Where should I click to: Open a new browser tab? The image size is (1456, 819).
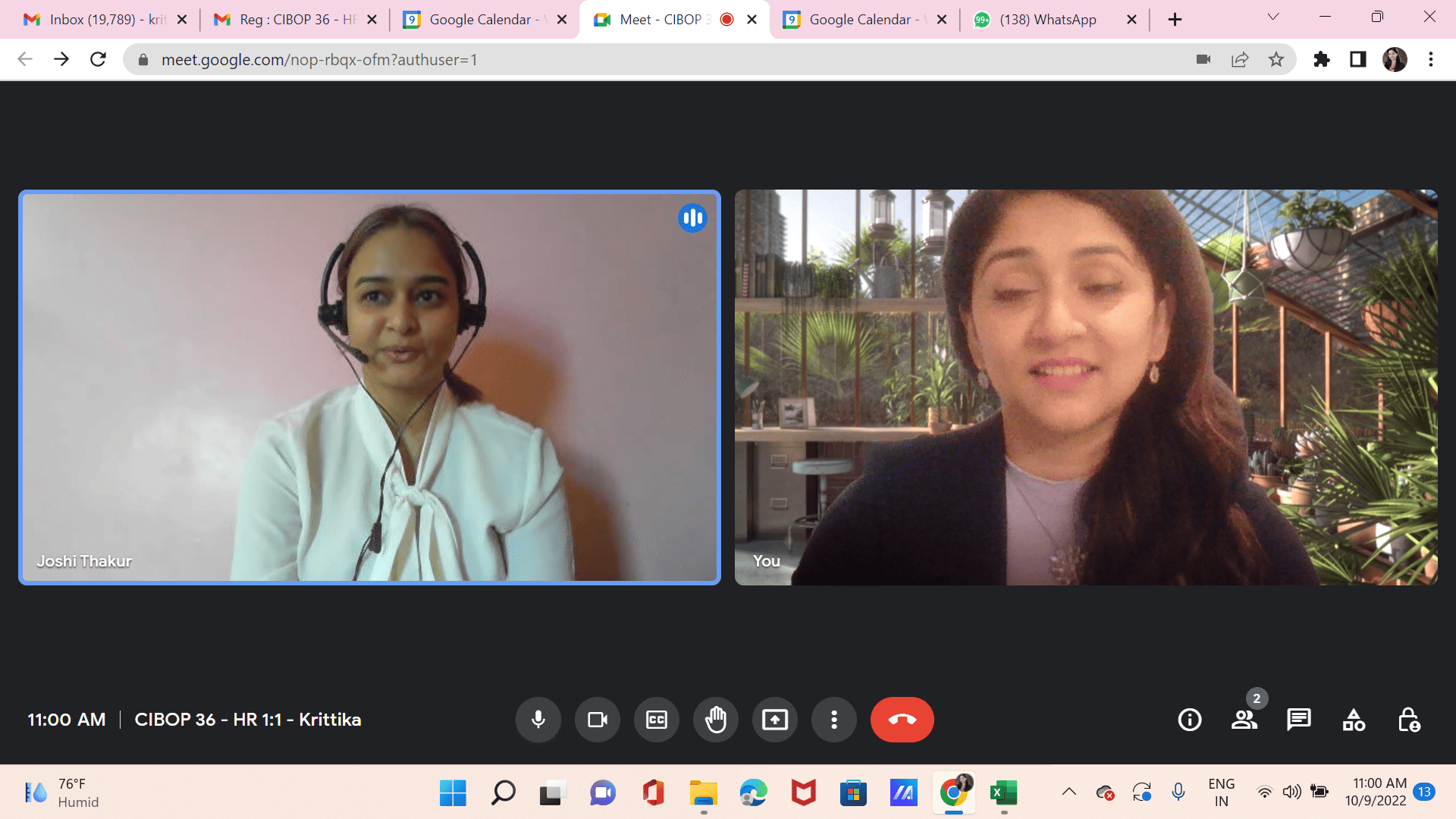click(1175, 20)
